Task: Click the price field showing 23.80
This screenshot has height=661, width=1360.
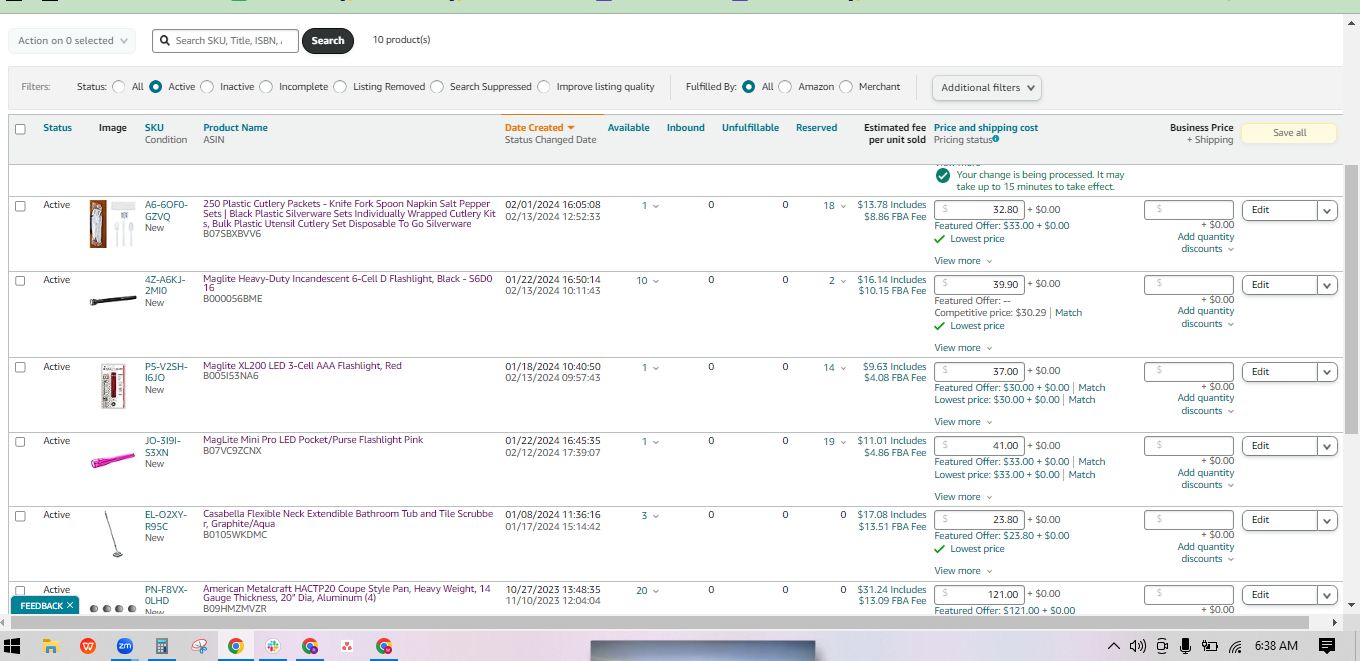Action: [x=979, y=520]
